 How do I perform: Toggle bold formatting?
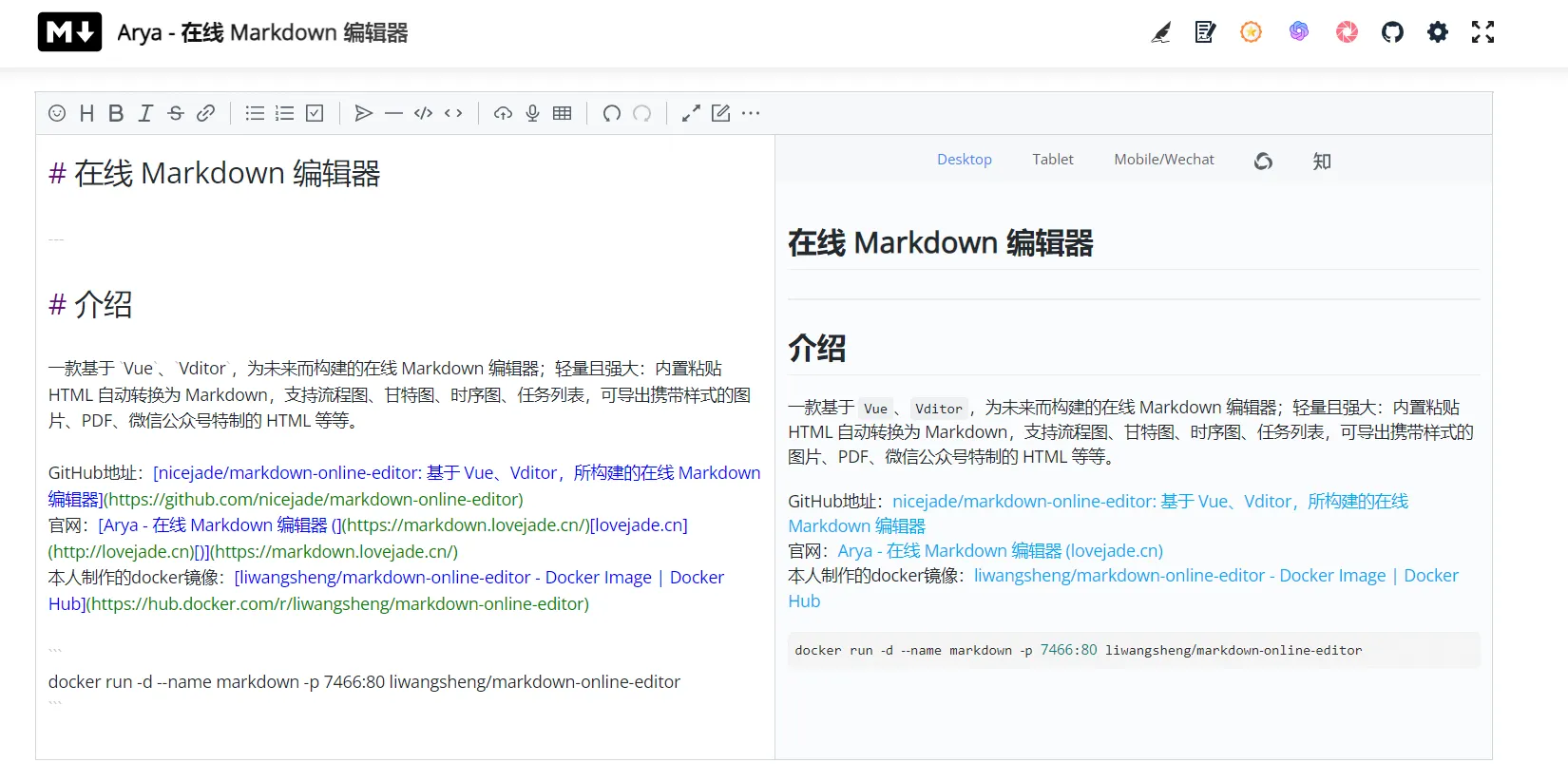tap(116, 113)
